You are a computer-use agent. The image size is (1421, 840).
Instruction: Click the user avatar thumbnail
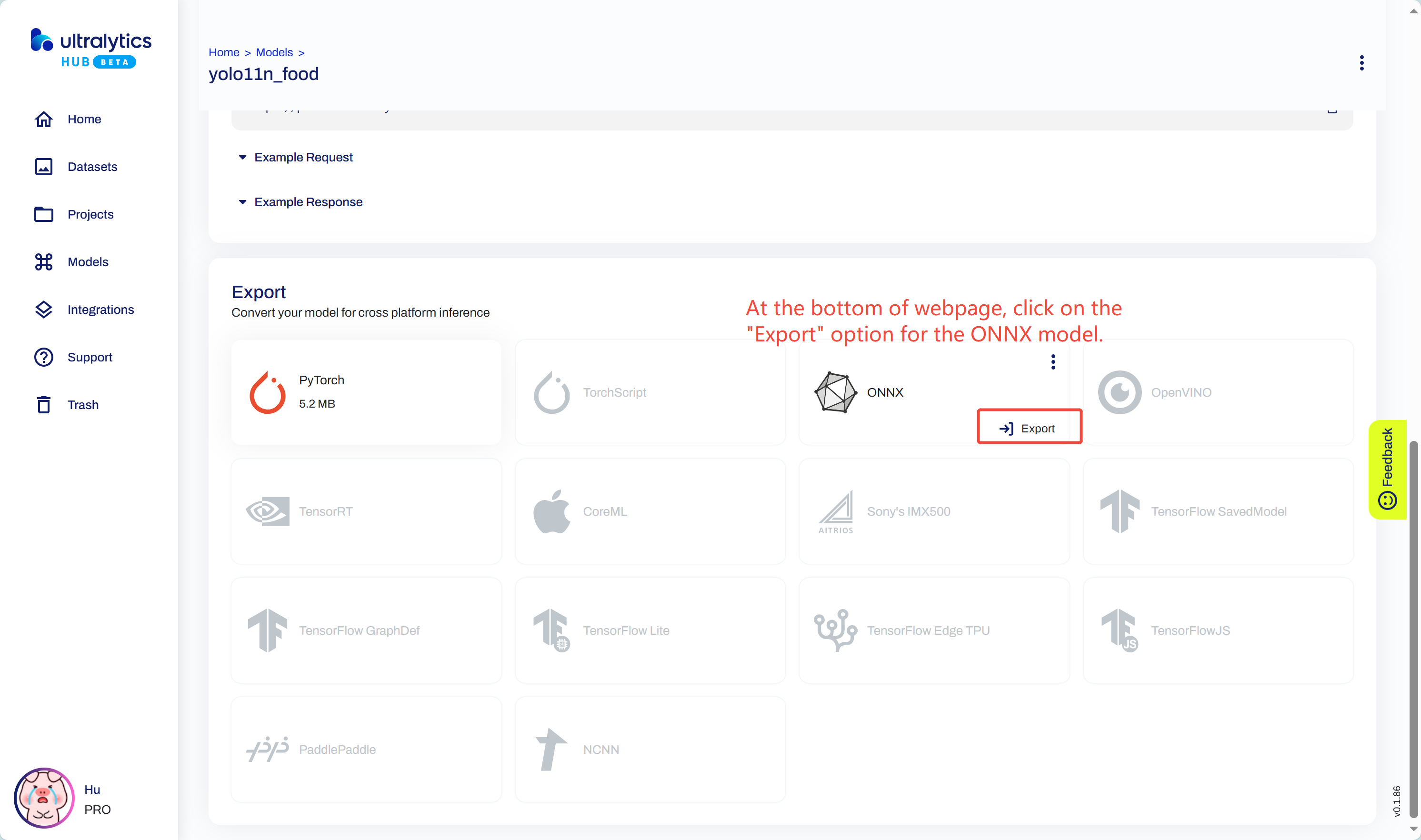(44, 798)
